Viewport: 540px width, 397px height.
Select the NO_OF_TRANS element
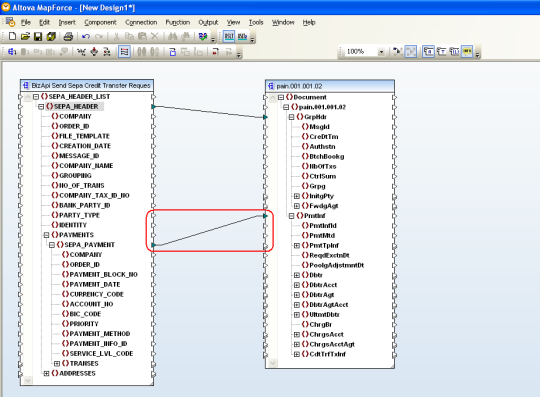click(x=82, y=186)
